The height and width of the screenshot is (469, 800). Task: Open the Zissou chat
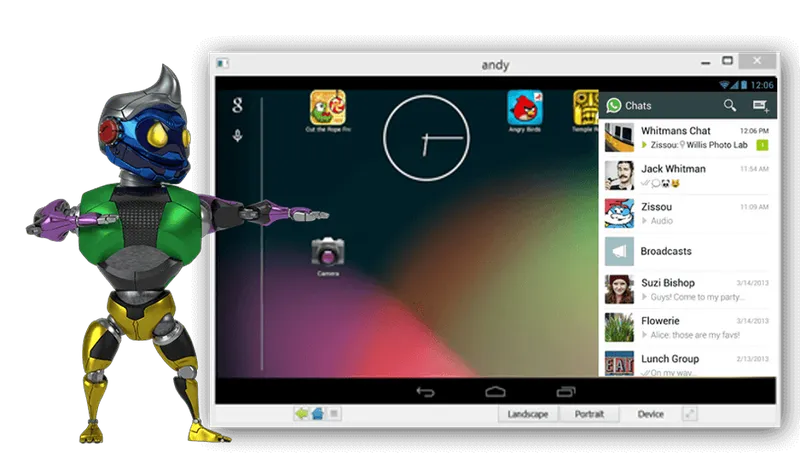[x=687, y=213]
